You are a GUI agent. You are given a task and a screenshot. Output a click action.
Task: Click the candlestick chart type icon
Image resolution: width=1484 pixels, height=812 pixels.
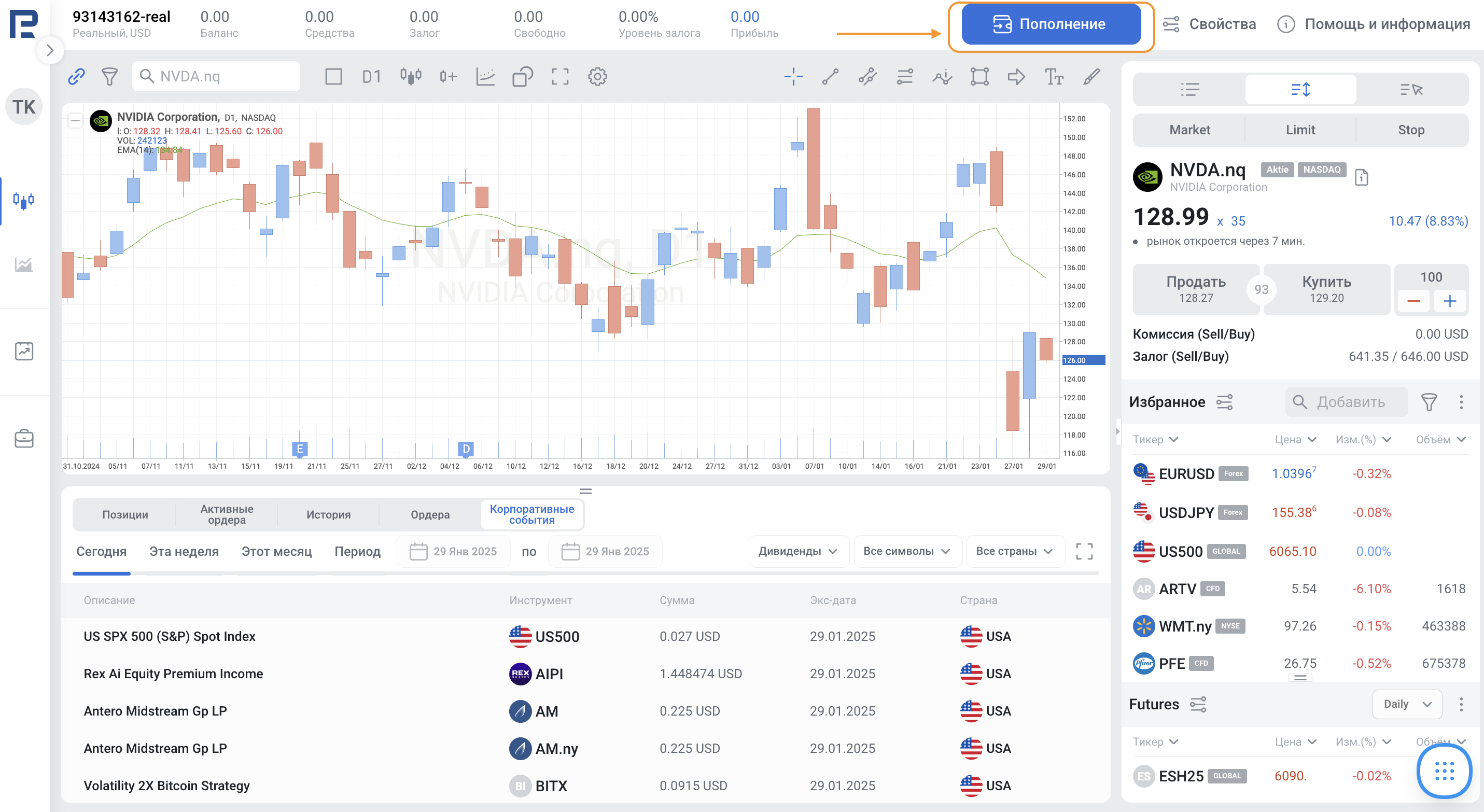(x=411, y=77)
